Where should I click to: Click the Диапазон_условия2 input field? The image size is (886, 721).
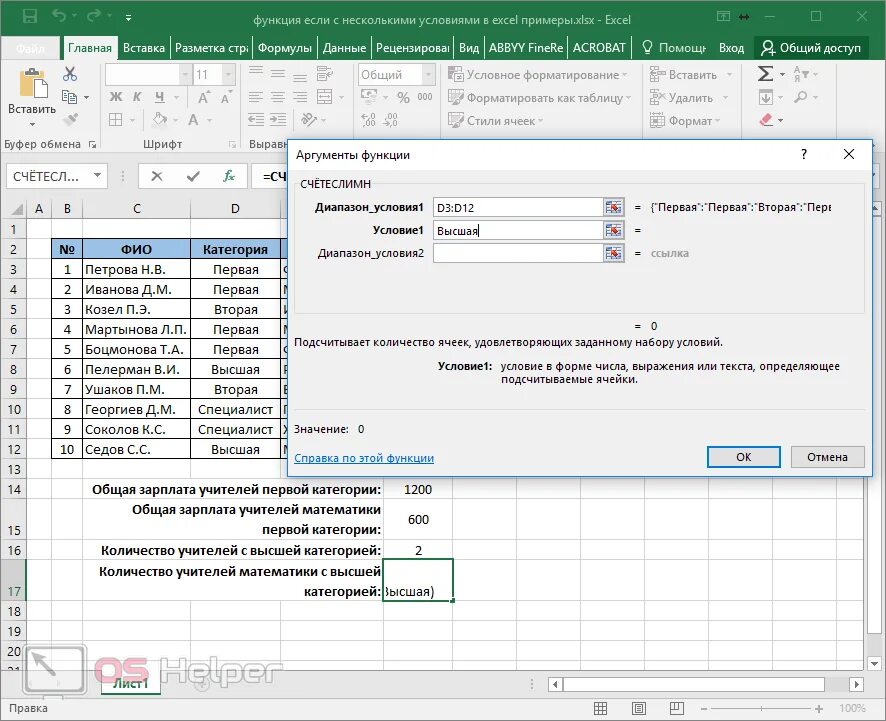(518, 253)
